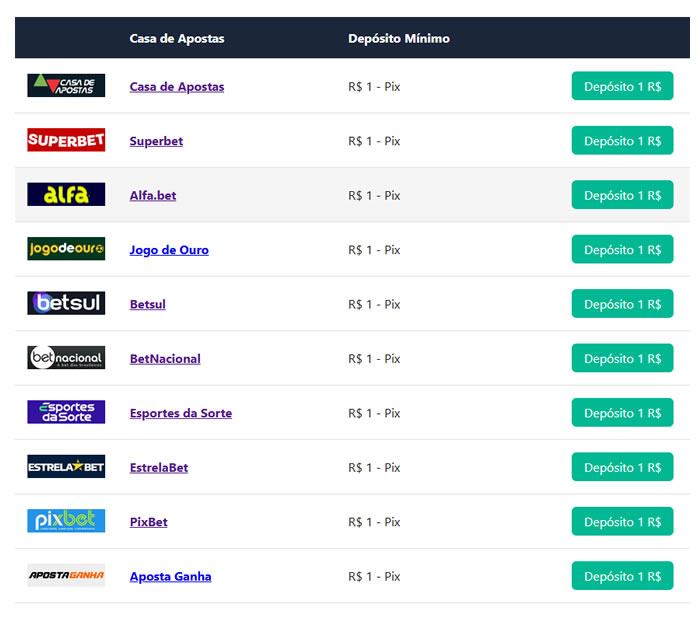700x622 pixels.
Task: Select 'R$ 1 - Pix' in Casa de Apostas row
Action: (x=374, y=87)
